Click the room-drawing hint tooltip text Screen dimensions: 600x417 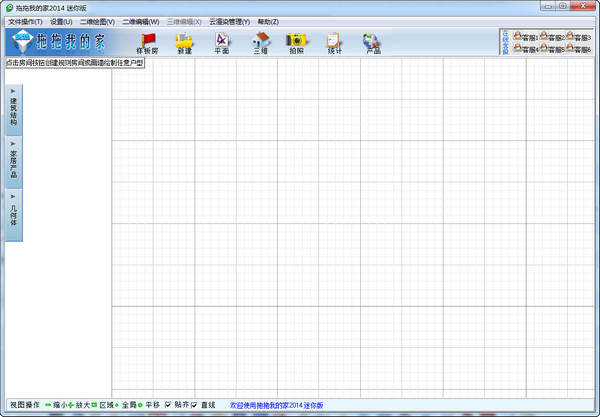(75, 63)
